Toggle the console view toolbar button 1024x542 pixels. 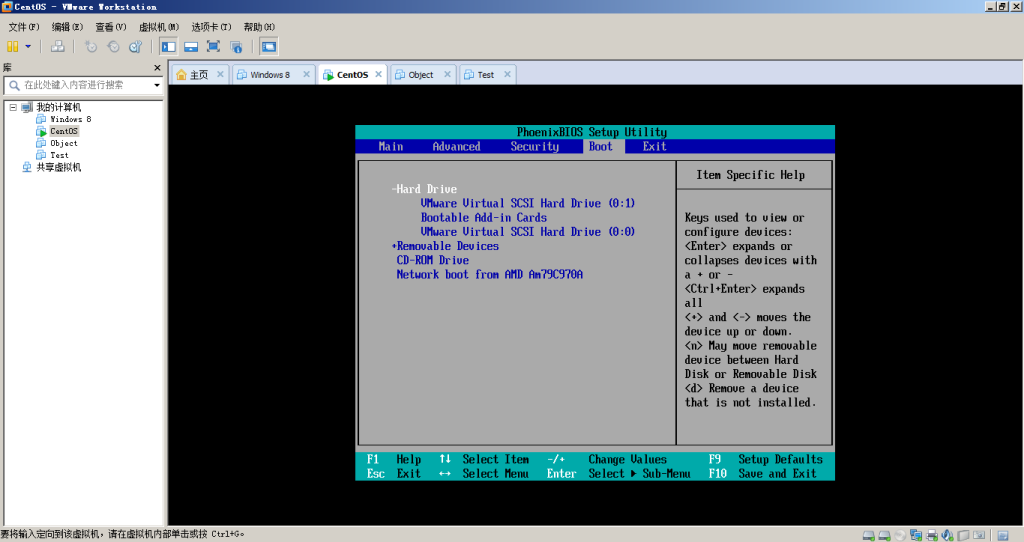coord(268,46)
